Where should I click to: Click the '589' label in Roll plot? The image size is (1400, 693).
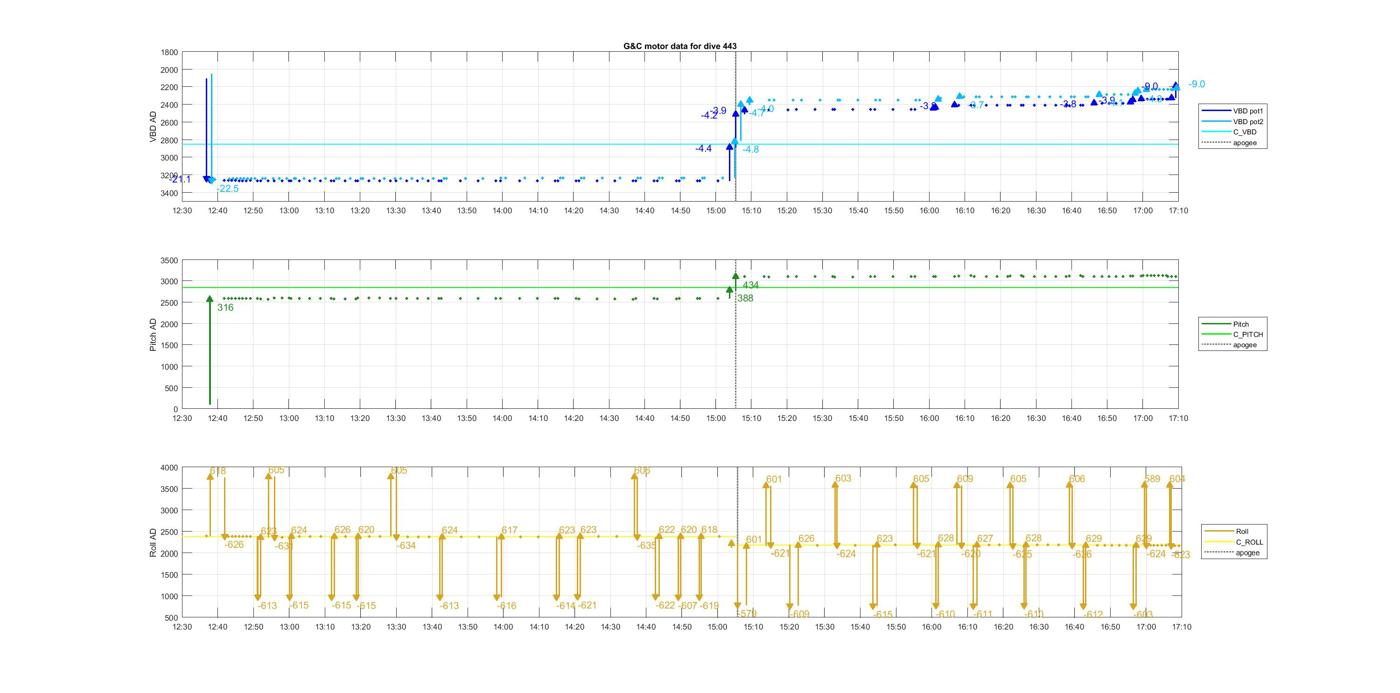pos(1153,479)
